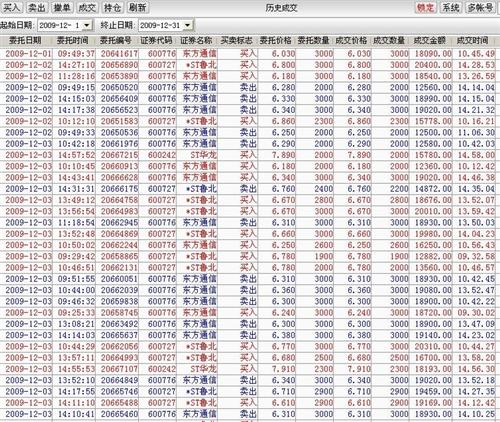Image resolution: width=500 pixels, height=422 pixels.
Task: Open the 成交 view
Action: pos(87,7)
